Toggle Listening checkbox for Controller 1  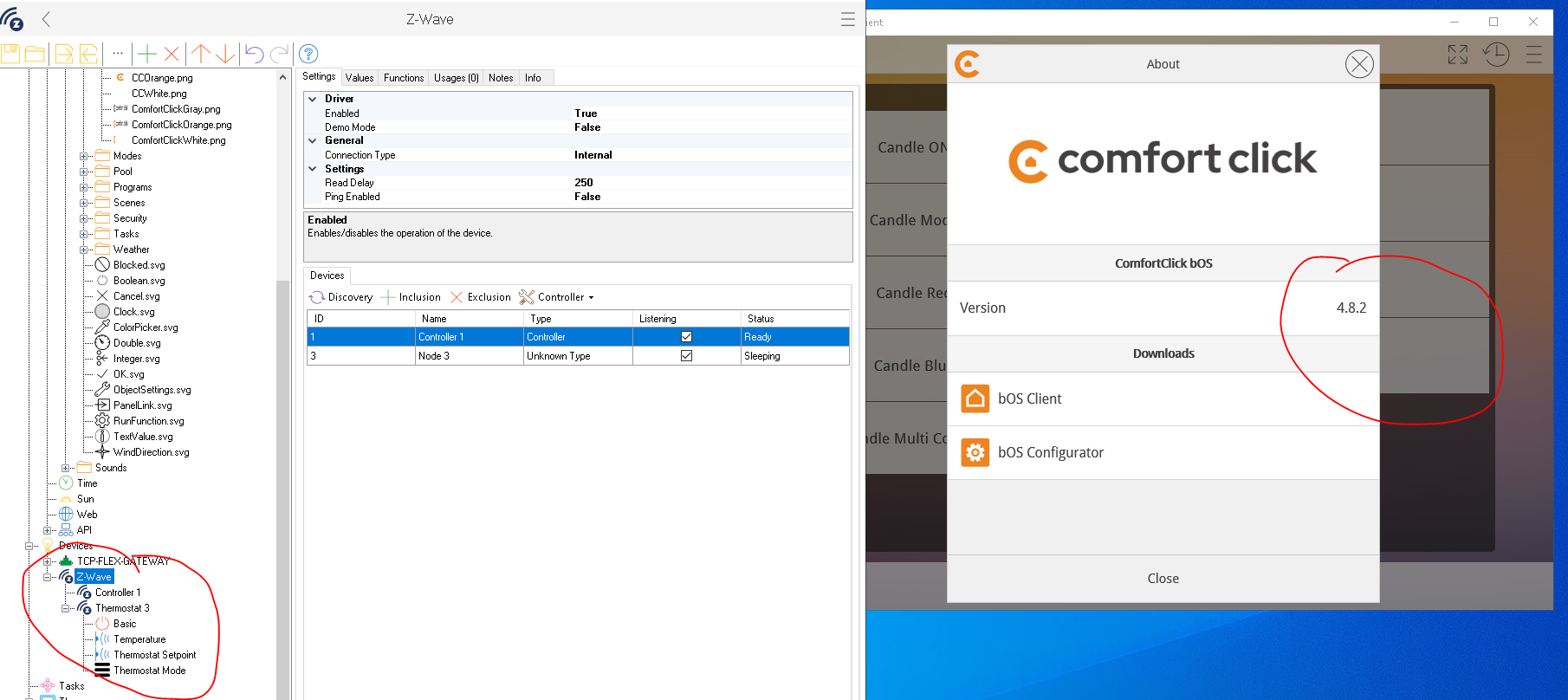686,337
